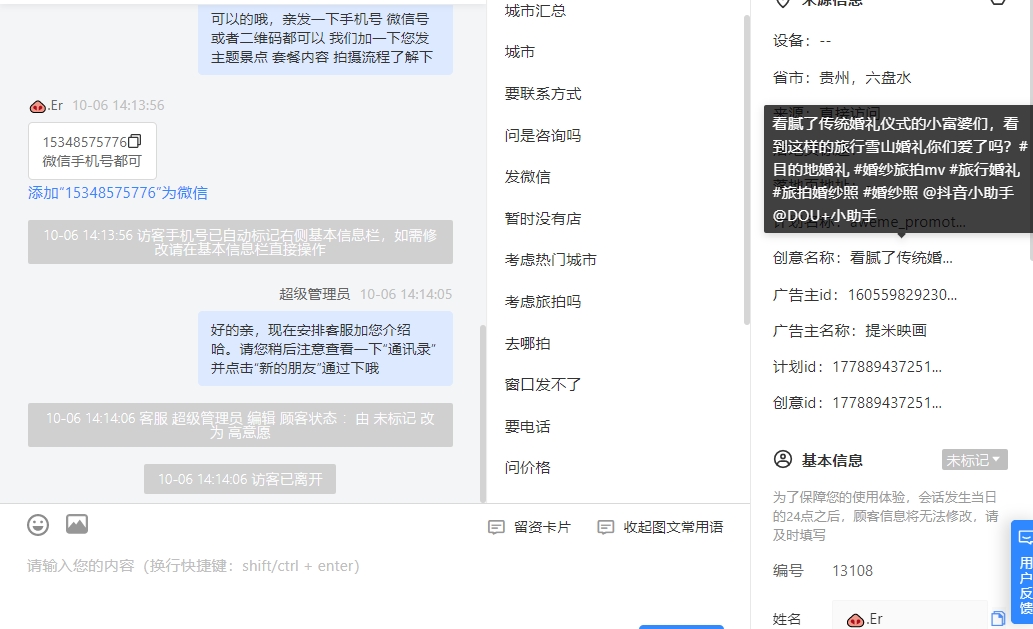Click the visitor message 微信手机号都可
This screenshot has width=1033, height=629.
click(92, 161)
